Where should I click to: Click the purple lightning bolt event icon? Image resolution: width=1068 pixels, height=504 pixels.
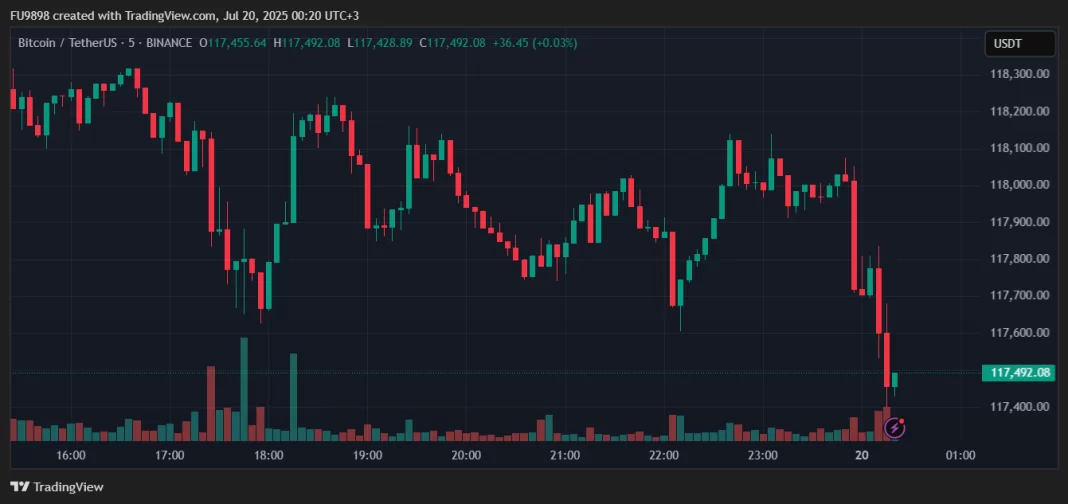coord(895,429)
